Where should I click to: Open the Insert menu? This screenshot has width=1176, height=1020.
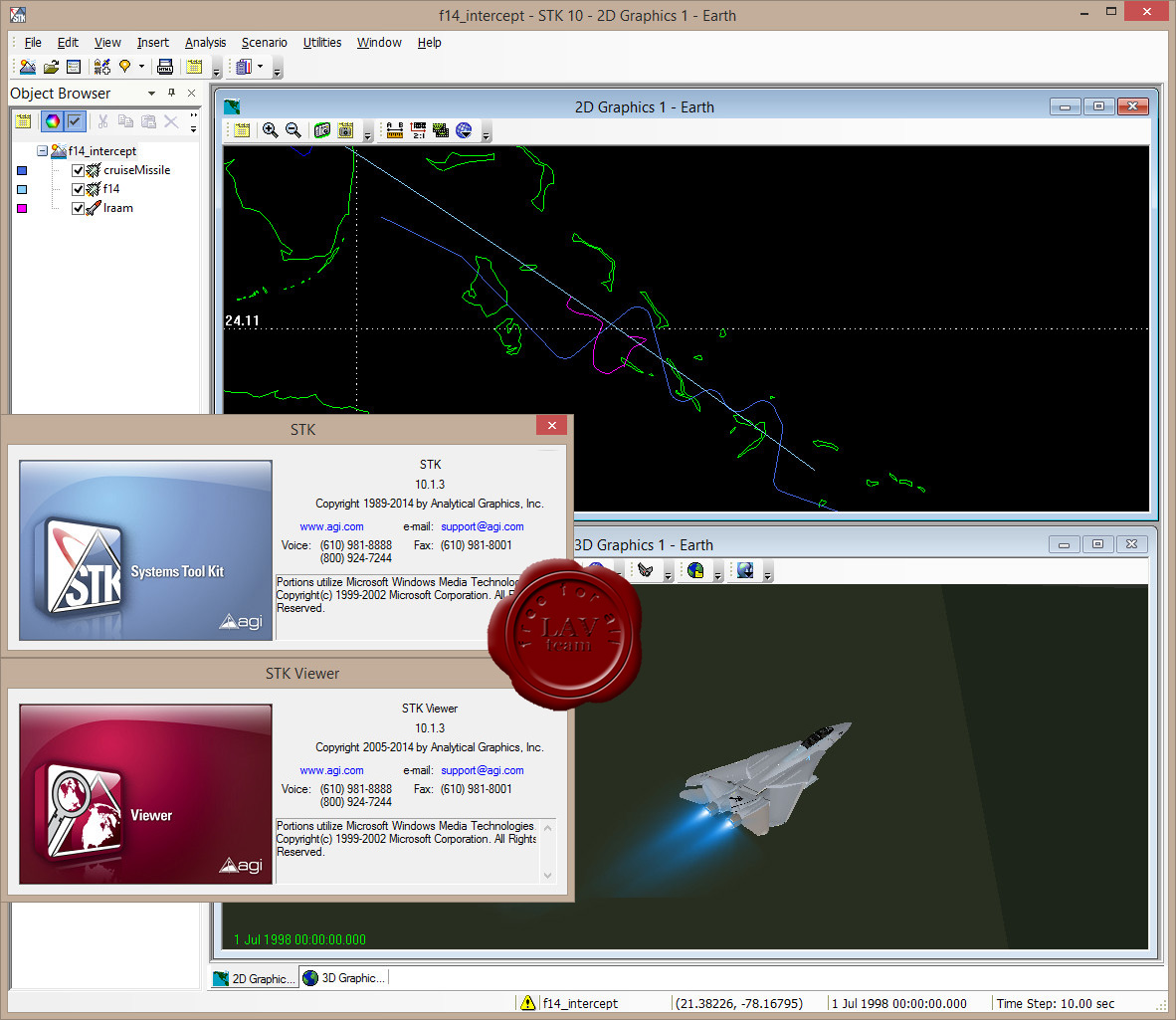[x=153, y=43]
